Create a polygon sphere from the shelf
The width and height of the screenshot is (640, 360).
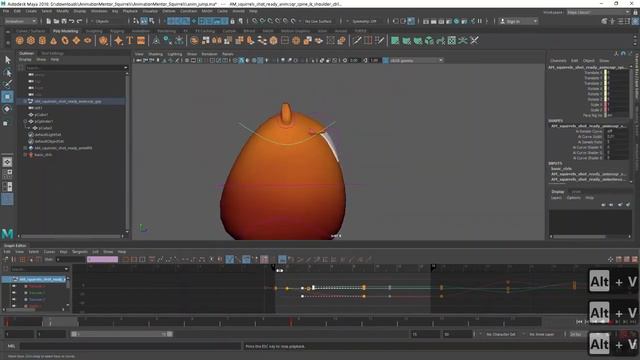20,40
